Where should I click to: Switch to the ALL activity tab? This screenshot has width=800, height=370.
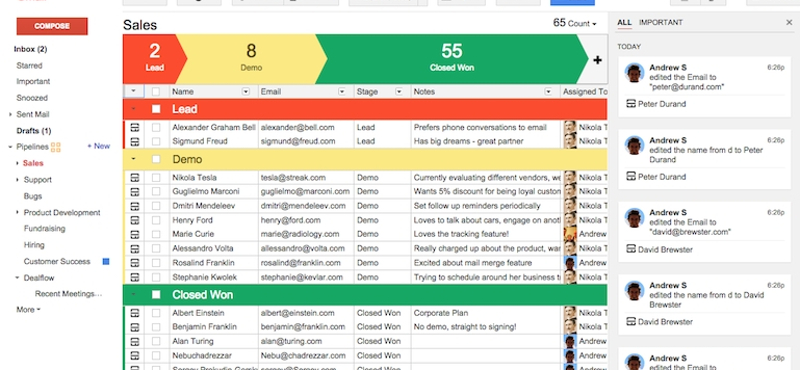[624, 22]
